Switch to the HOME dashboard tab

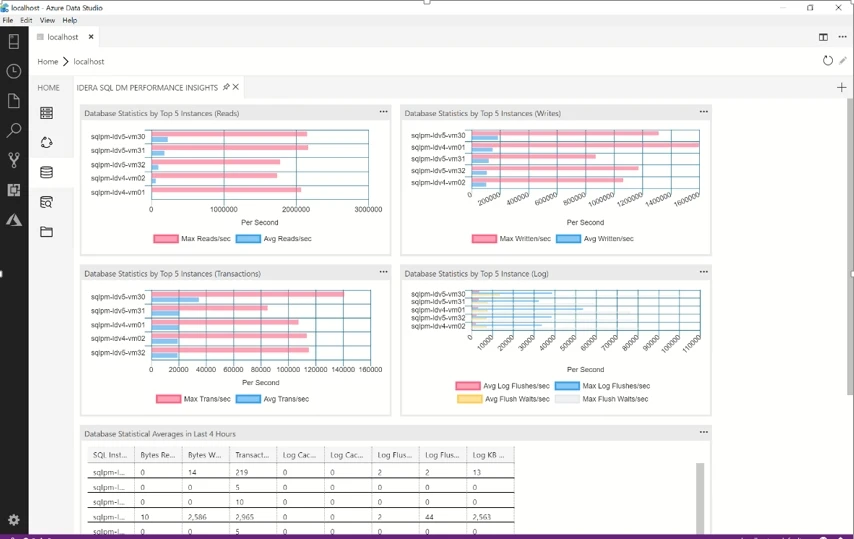pyautogui.click(x=49, y=88)
